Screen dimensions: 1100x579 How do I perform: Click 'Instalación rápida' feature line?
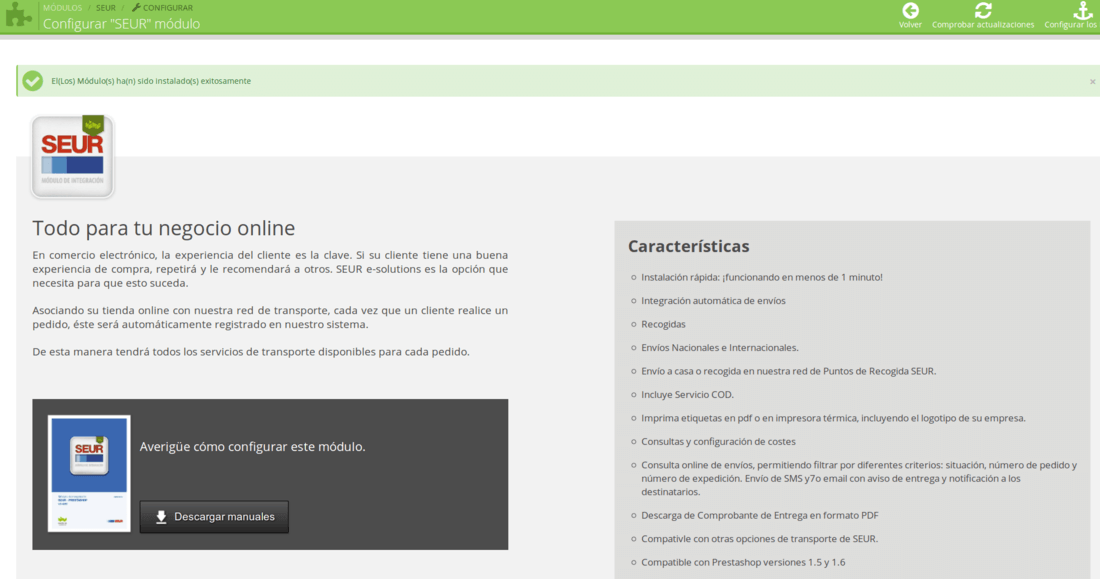[762, 277]
